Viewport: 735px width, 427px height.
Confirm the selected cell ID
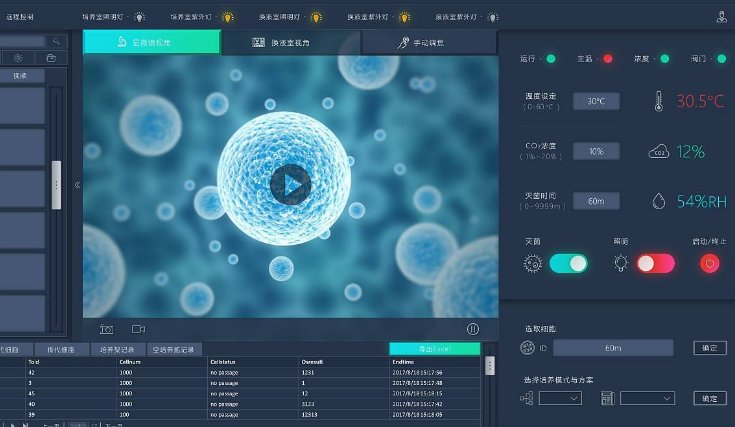(x=710, y=348)
